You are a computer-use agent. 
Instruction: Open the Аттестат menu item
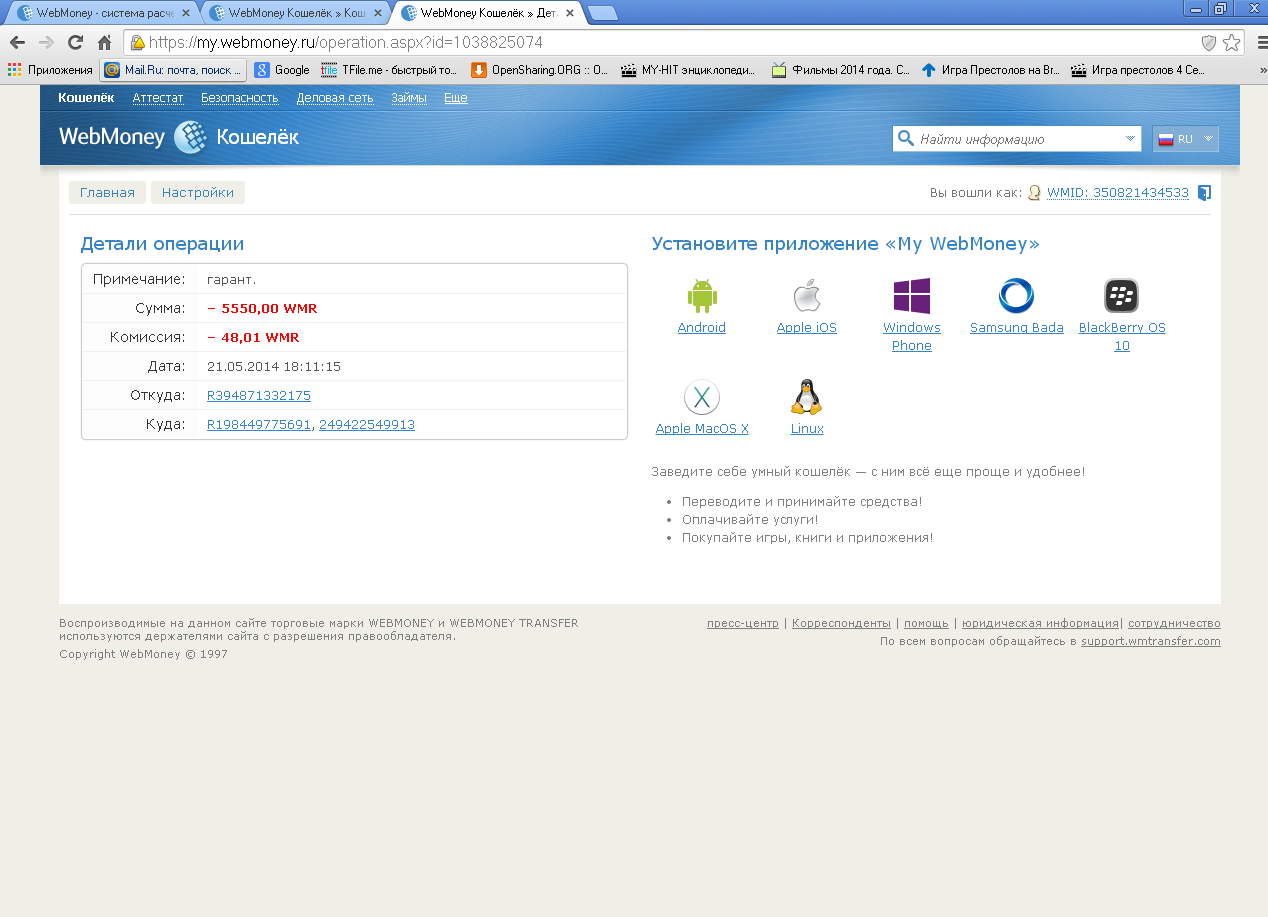[x=158, y=98]
